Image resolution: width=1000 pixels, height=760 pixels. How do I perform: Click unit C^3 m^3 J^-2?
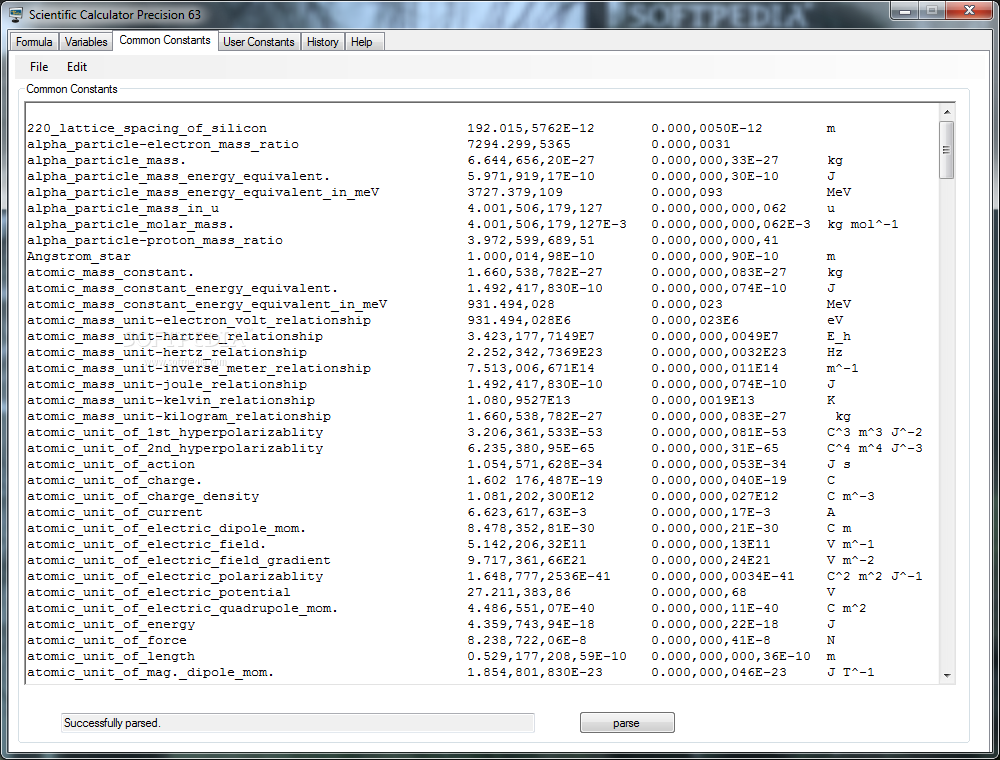[874, 432]
